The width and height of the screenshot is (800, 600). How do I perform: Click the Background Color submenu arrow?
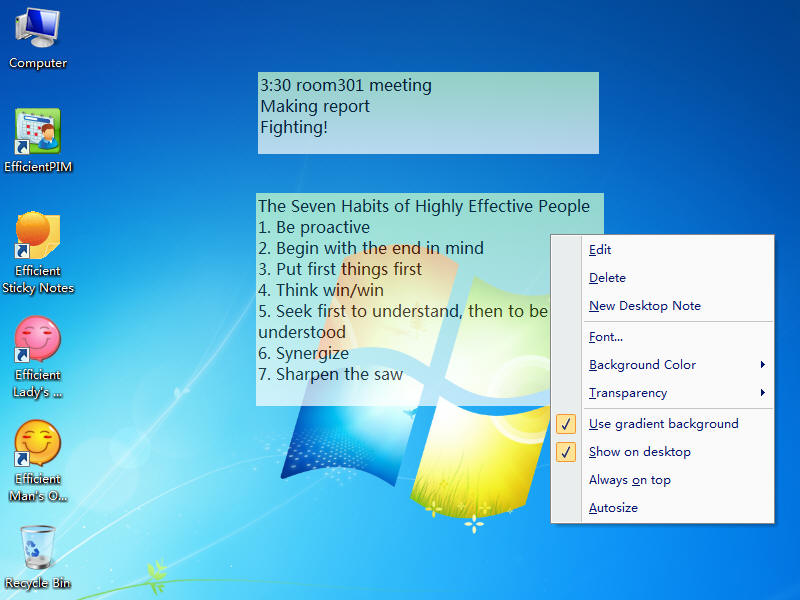click(763, 365)
